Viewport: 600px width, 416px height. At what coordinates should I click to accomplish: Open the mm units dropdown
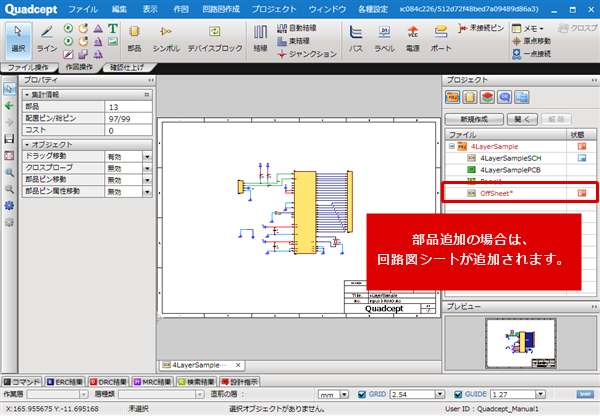coord(344,394)
